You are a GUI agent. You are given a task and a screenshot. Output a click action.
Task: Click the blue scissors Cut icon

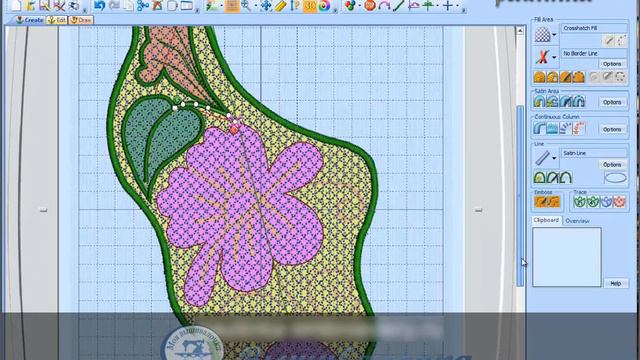coord(142,5)
